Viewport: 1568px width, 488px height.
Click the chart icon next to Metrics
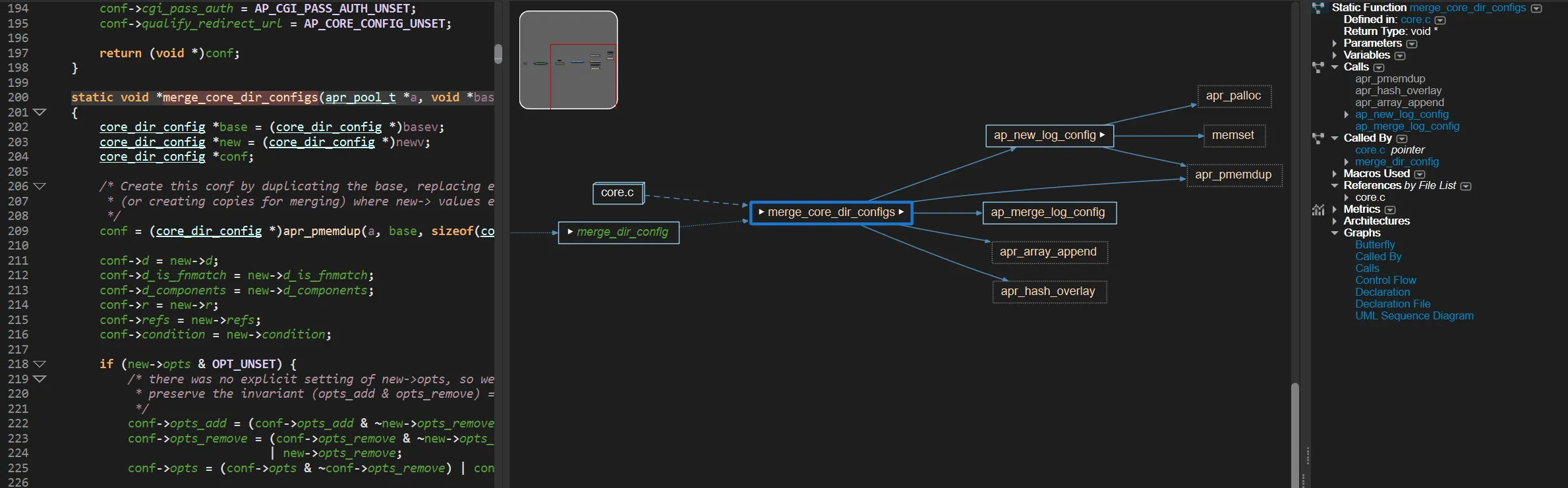coord(1318,209)
